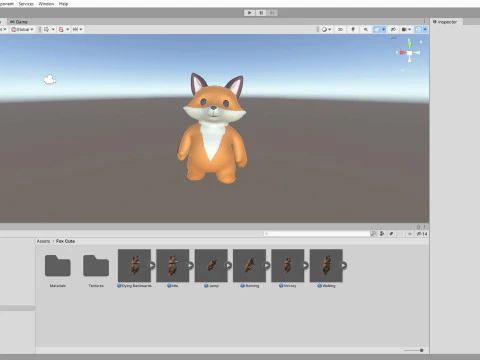Click the cloud object in the scene

click(x=50, y=79)
